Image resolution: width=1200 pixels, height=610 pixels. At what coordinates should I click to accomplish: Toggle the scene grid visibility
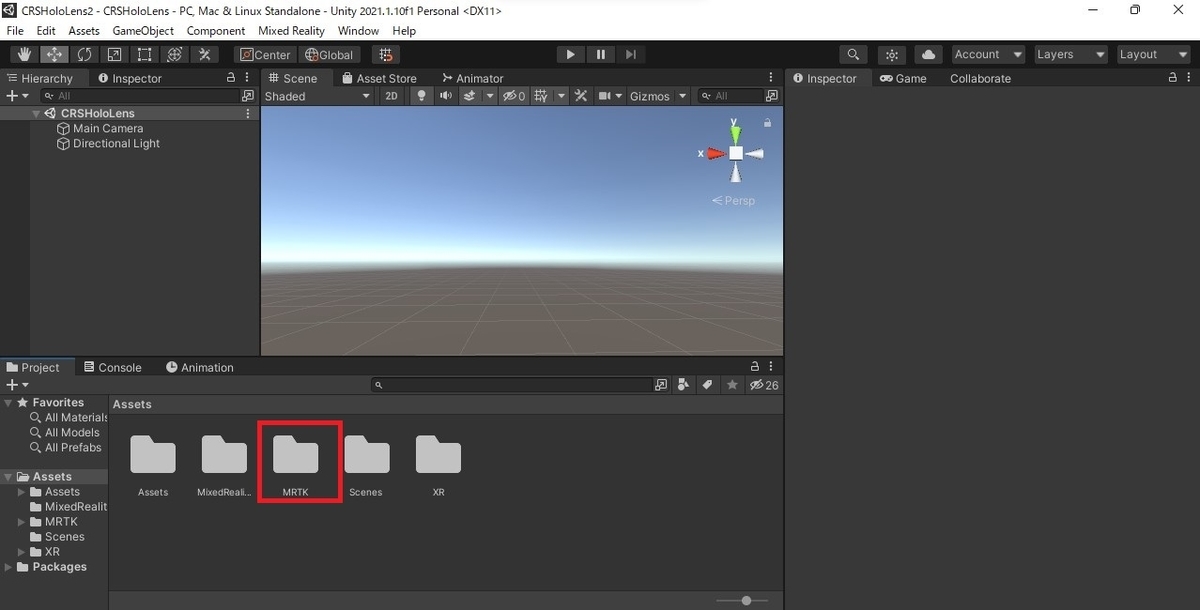coord(542,96)
